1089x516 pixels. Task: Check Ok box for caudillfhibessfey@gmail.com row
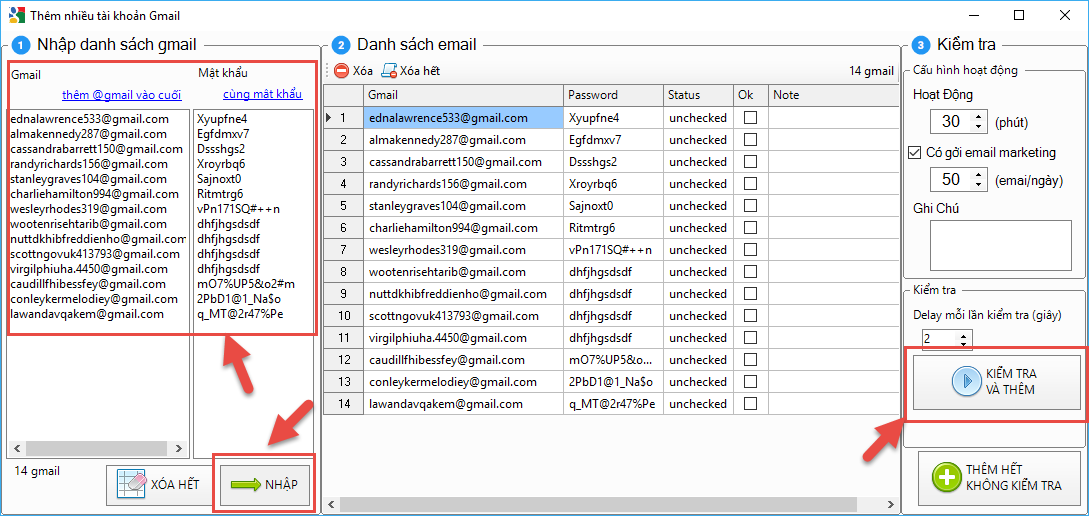750,360
